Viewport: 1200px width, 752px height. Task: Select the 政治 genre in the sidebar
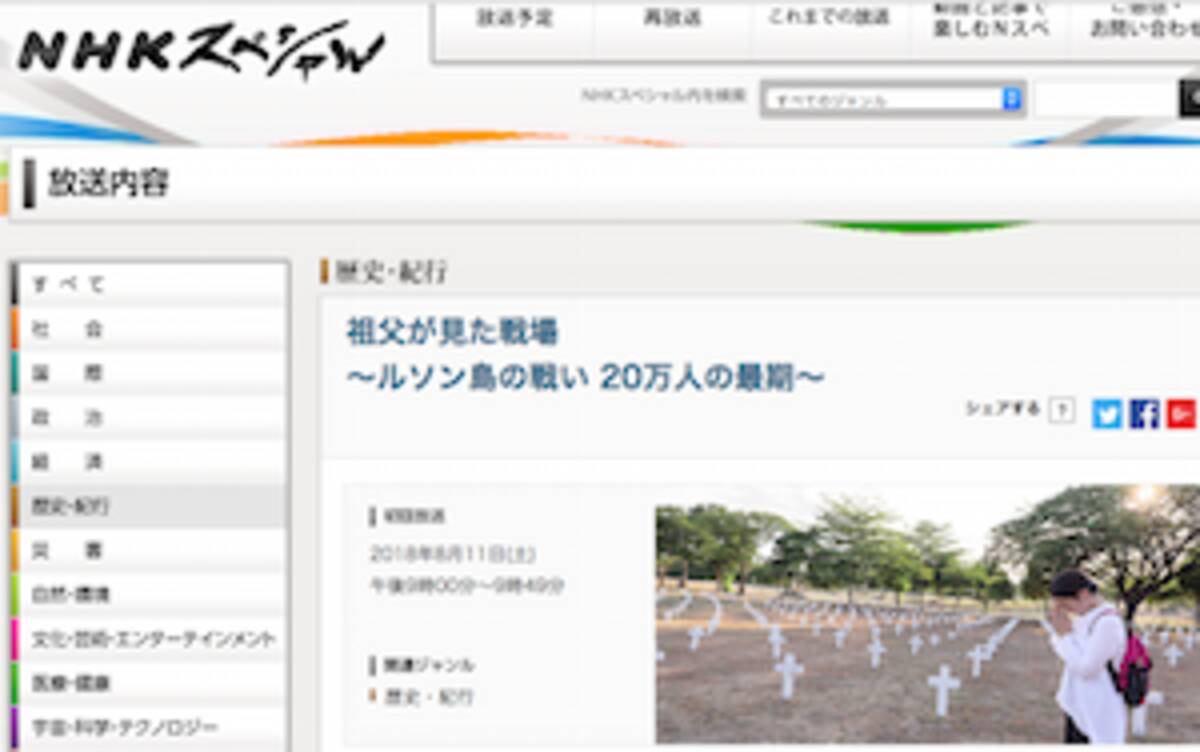point(150,418)
